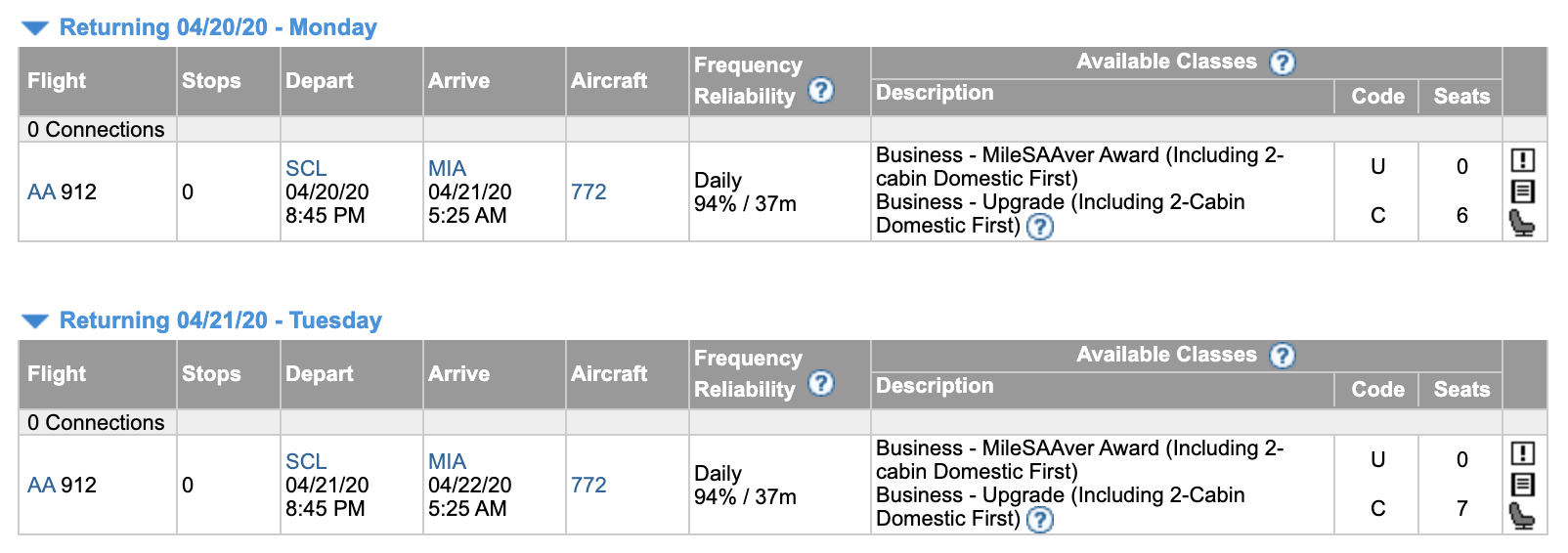1568x553 pixels.
Task: Open the alert icon for Tuesday's AA 912
Action: pyautogui.click(x=1523, y=453)
